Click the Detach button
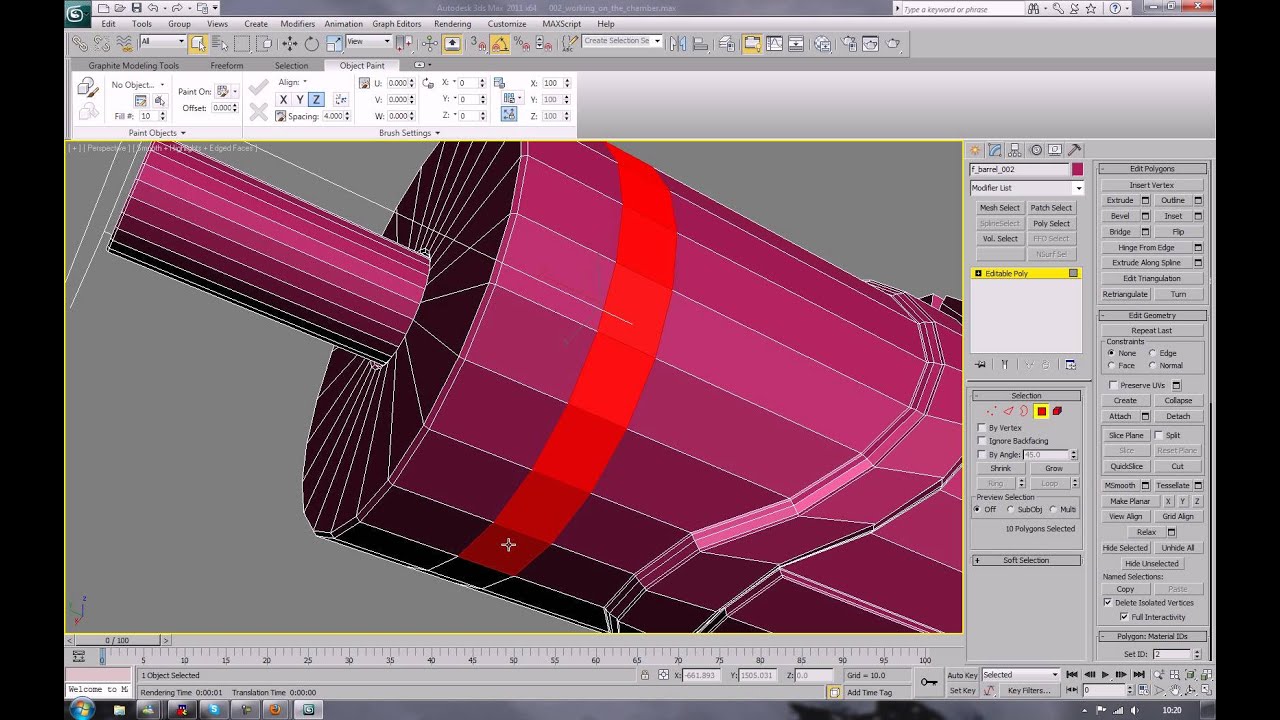 (x=1178, y=416)
